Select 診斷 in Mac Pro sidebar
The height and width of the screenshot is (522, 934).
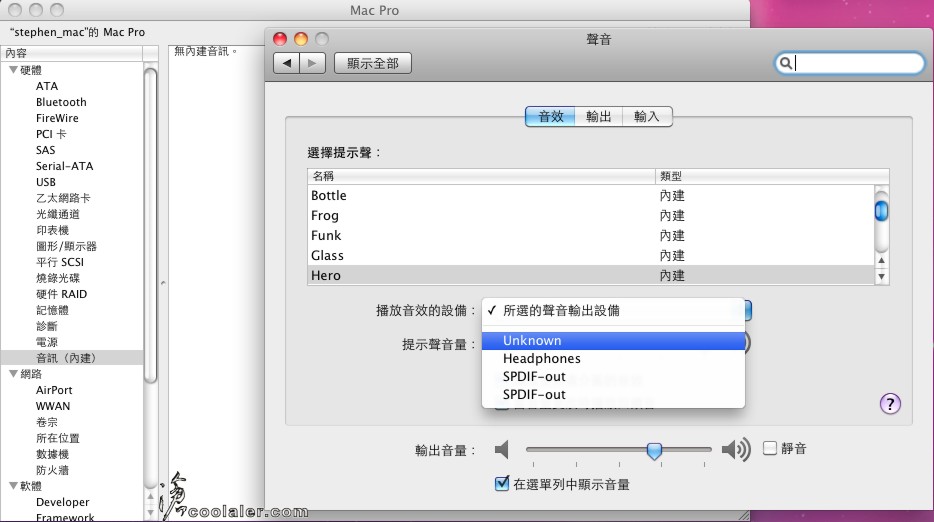[47, 326]
